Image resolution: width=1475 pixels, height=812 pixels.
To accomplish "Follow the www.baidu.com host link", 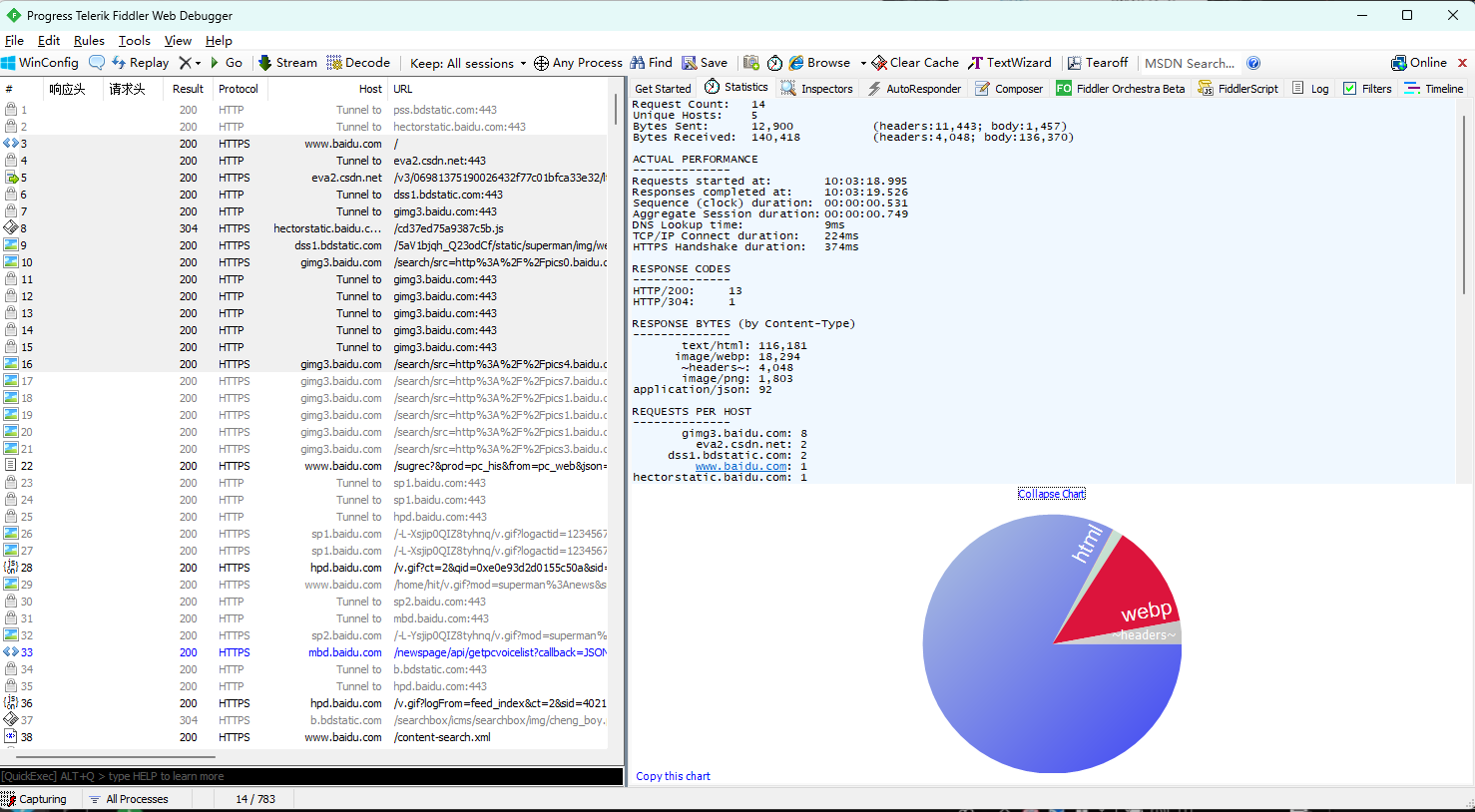I will point(740,467).
